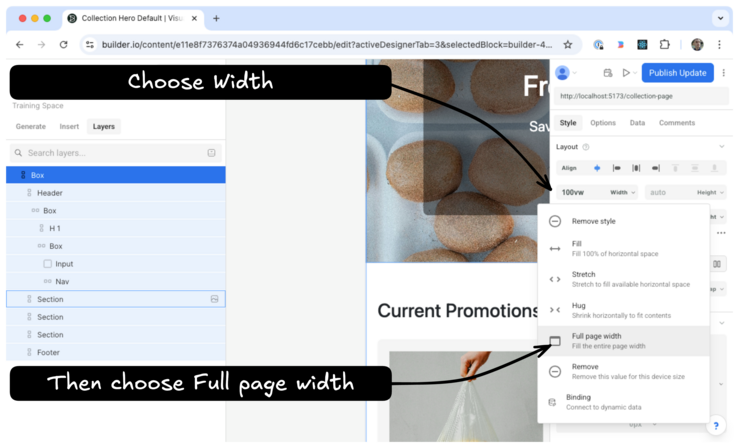Open the browser extensions puzzle icon
The height and width of the screenshot is (448, 739).
(x=664, y=45)
